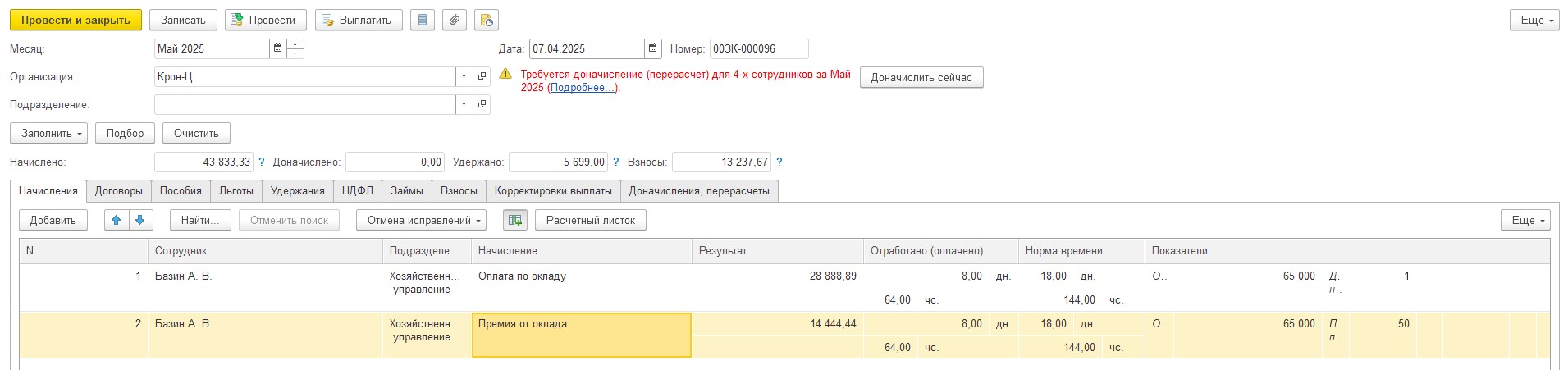Click the document movements report icon
The width and height of the screenshot is (1568, 370).
[x=422, y=20]
